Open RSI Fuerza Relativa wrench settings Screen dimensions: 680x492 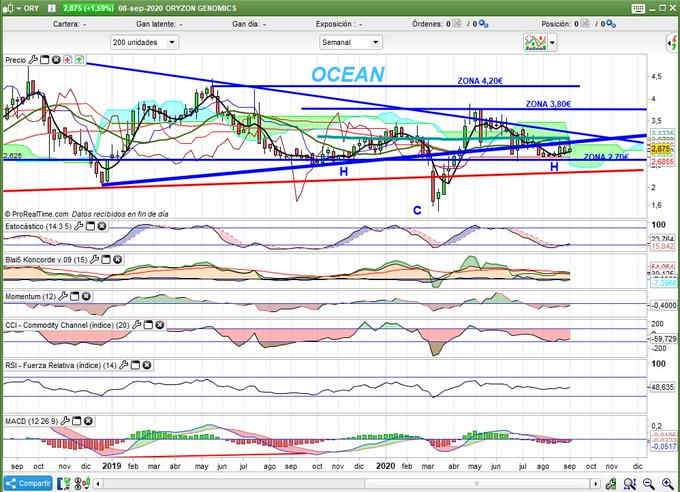pyautogui.click(x=124, y=365)
